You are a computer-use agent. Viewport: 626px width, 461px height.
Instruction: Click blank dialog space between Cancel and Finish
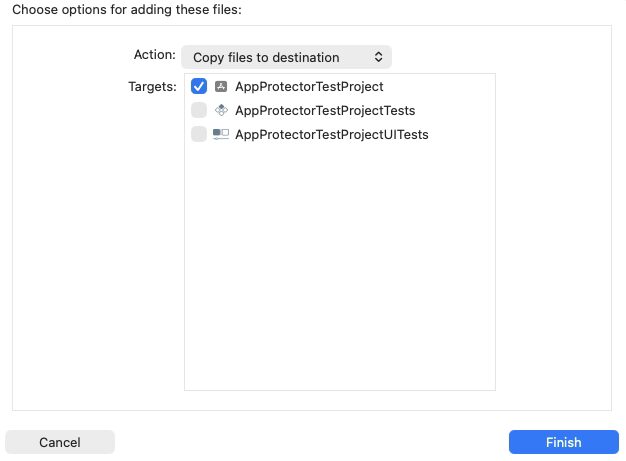pyautogui.click(x=312, y=442)
